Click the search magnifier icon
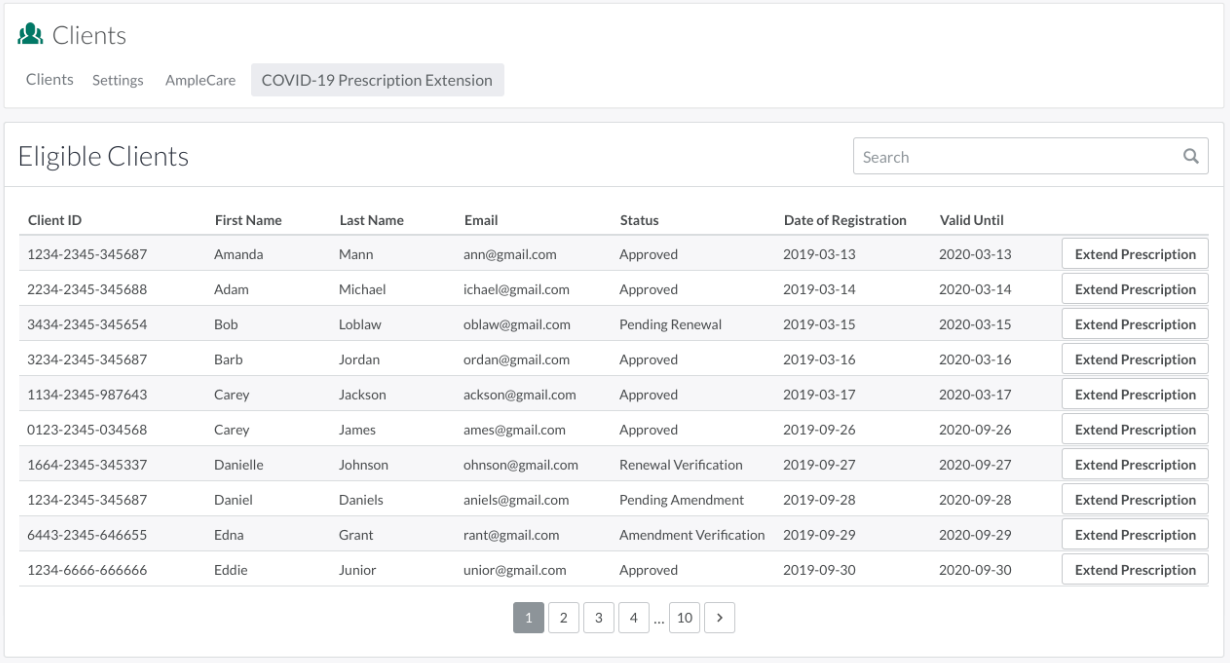Screen dimensions: 1230x663 click(1190, 156)
